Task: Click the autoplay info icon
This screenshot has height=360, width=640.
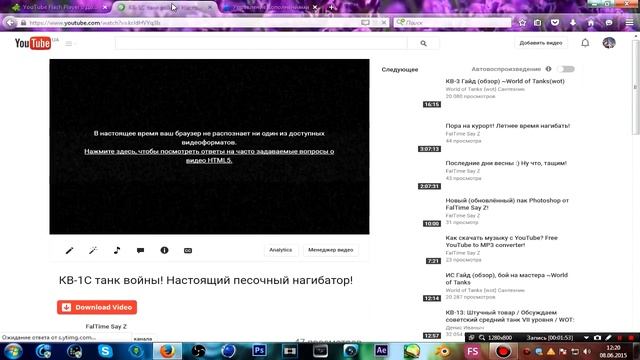Action: 548,69
